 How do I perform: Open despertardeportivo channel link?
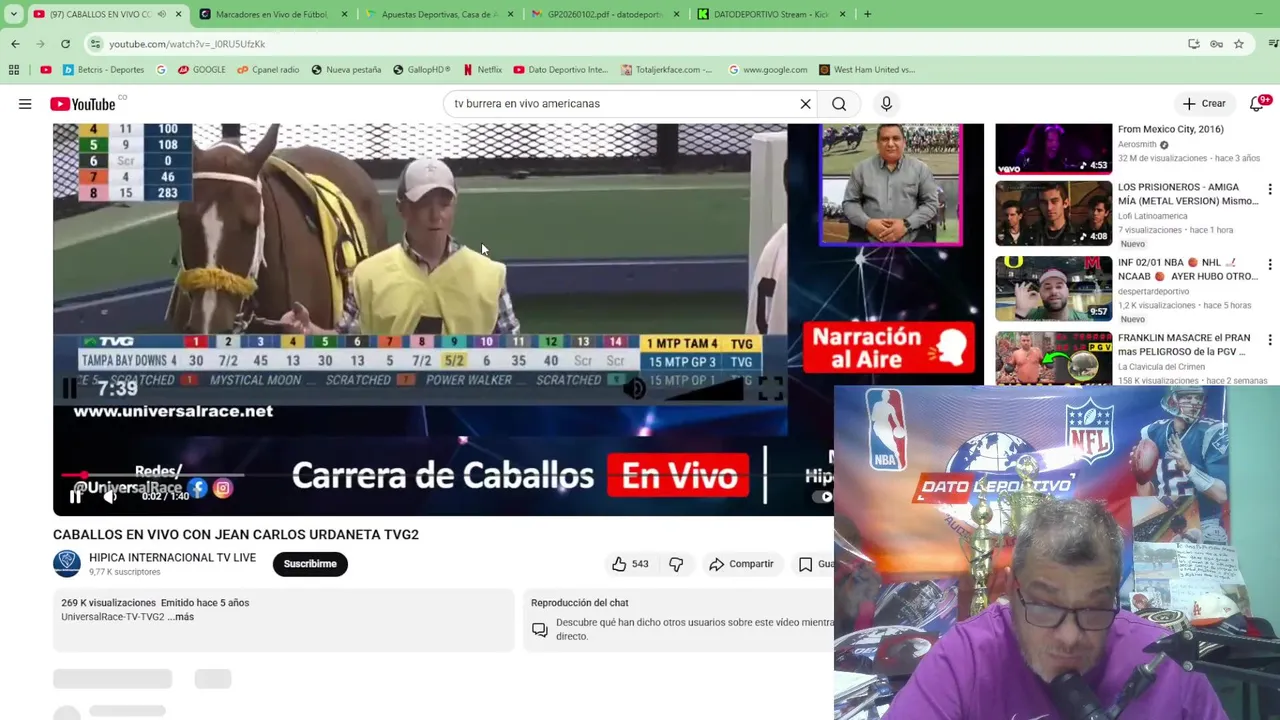coord(1156,292)
